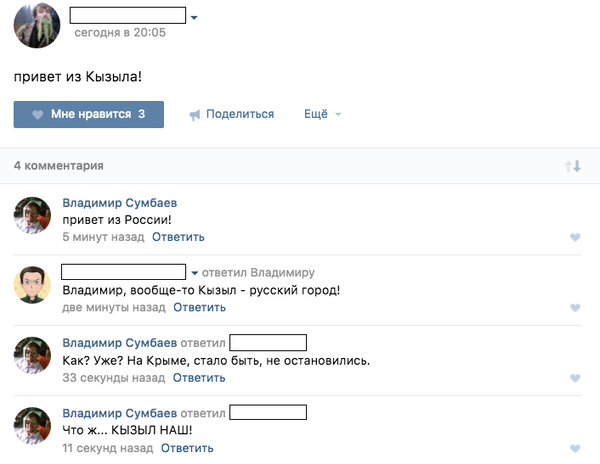
Task: Reply to the comment posted 33 секунды назад
Action: [x=198, y=378]
